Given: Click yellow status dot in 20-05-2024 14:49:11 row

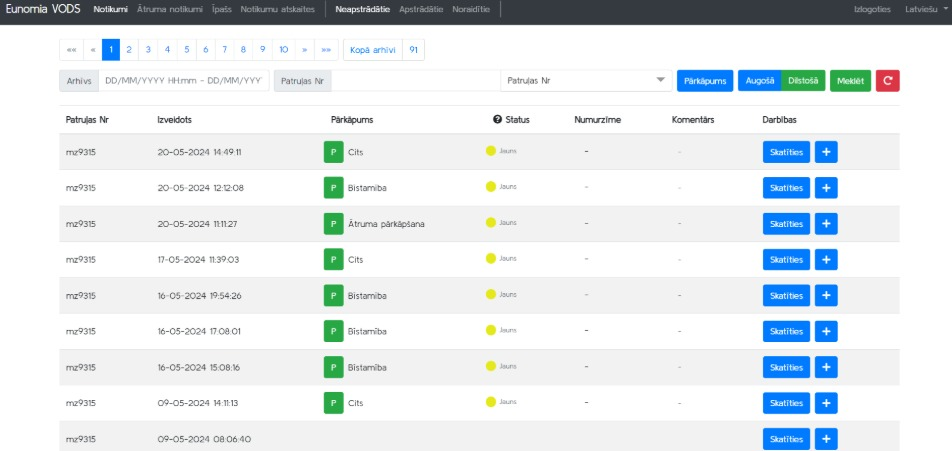Looking at the screenshot, I should tap(491, 151).
